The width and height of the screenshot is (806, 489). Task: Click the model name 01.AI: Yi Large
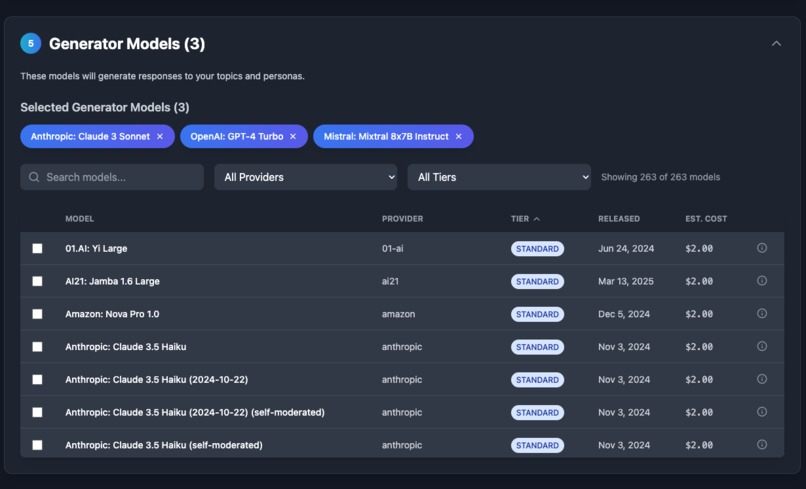(x=96, y=248)
